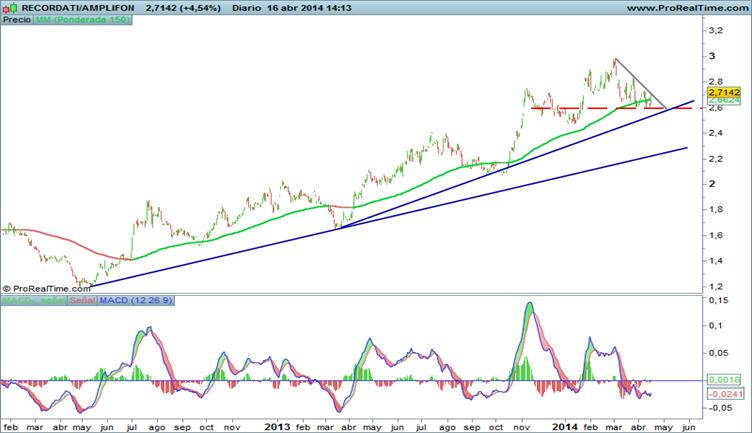Select the Señal indicator label
Screen dimensions: 752x433
(x=82, y=301)
